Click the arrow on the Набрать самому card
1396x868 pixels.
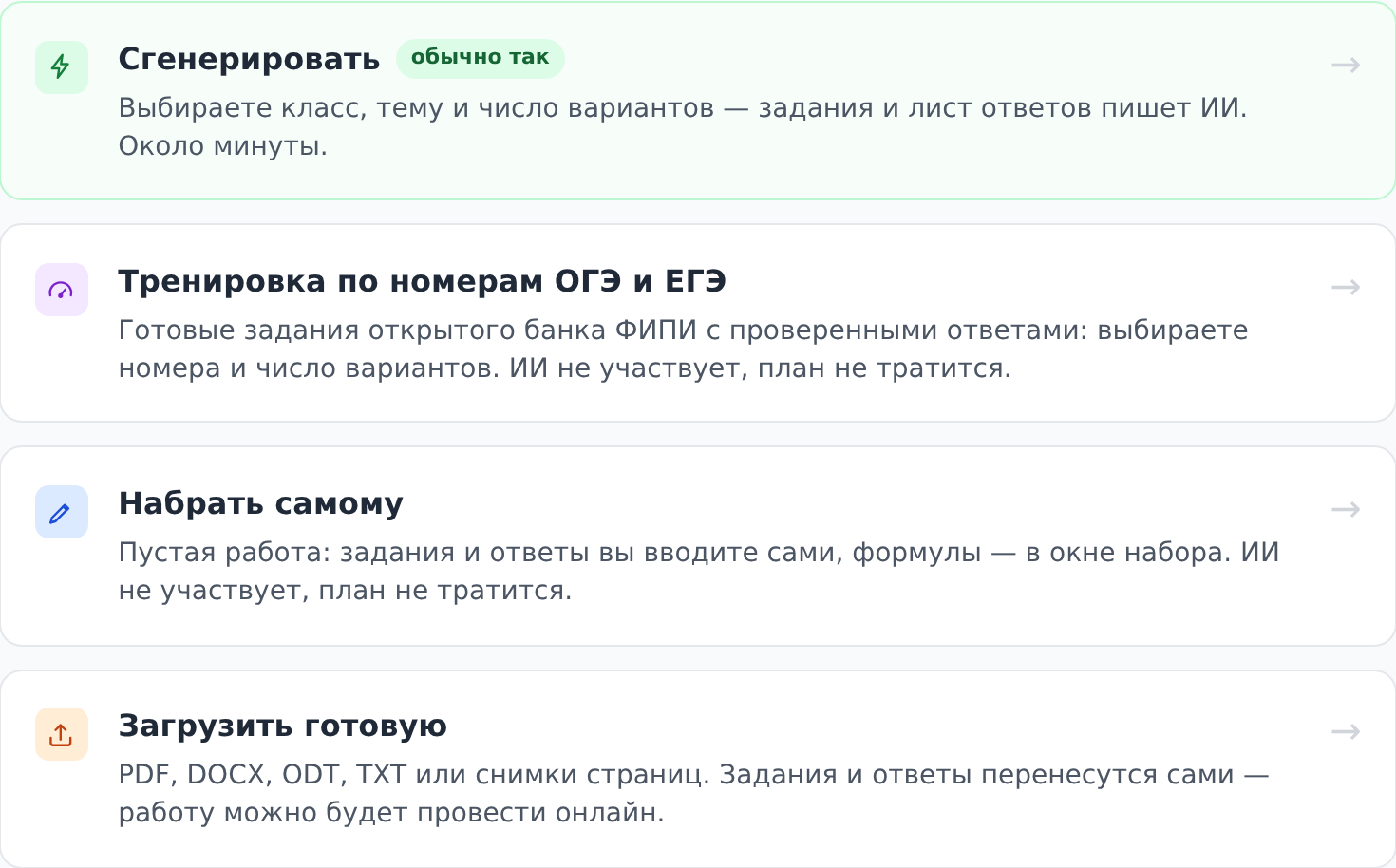1346,509
